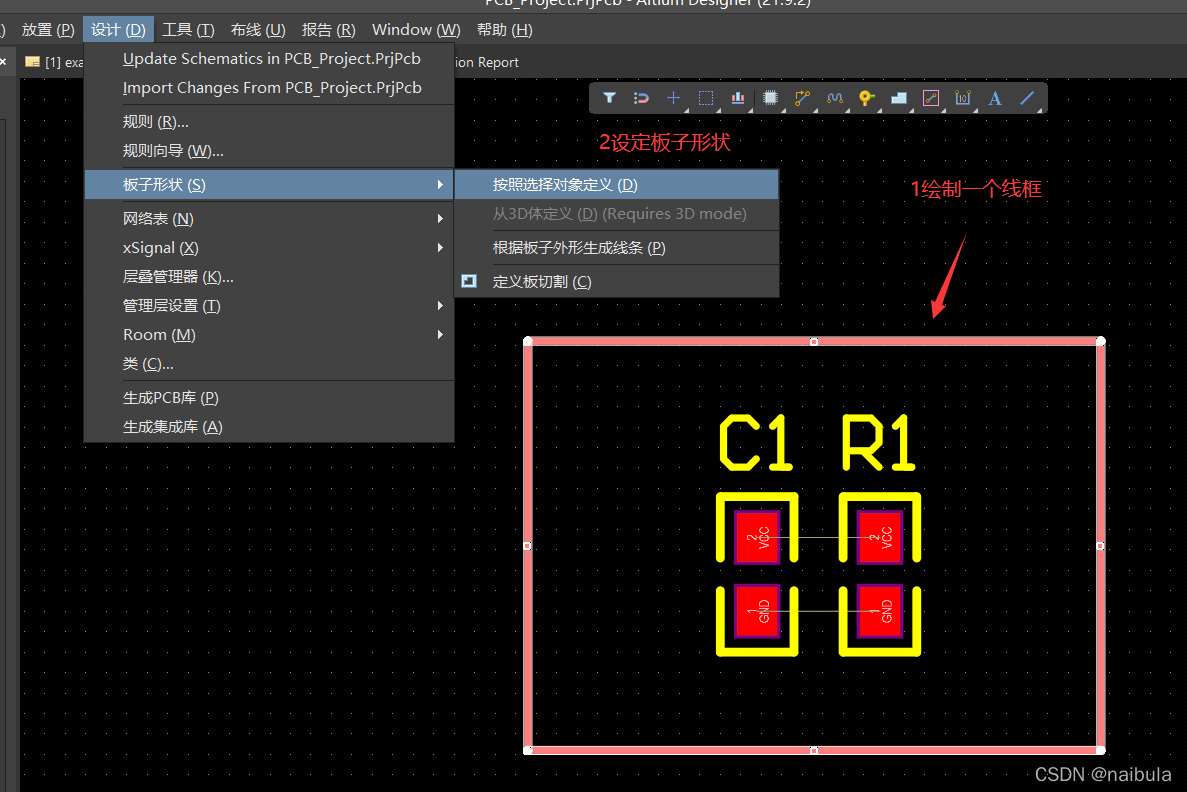Select the place polygon pour tool

899,98
